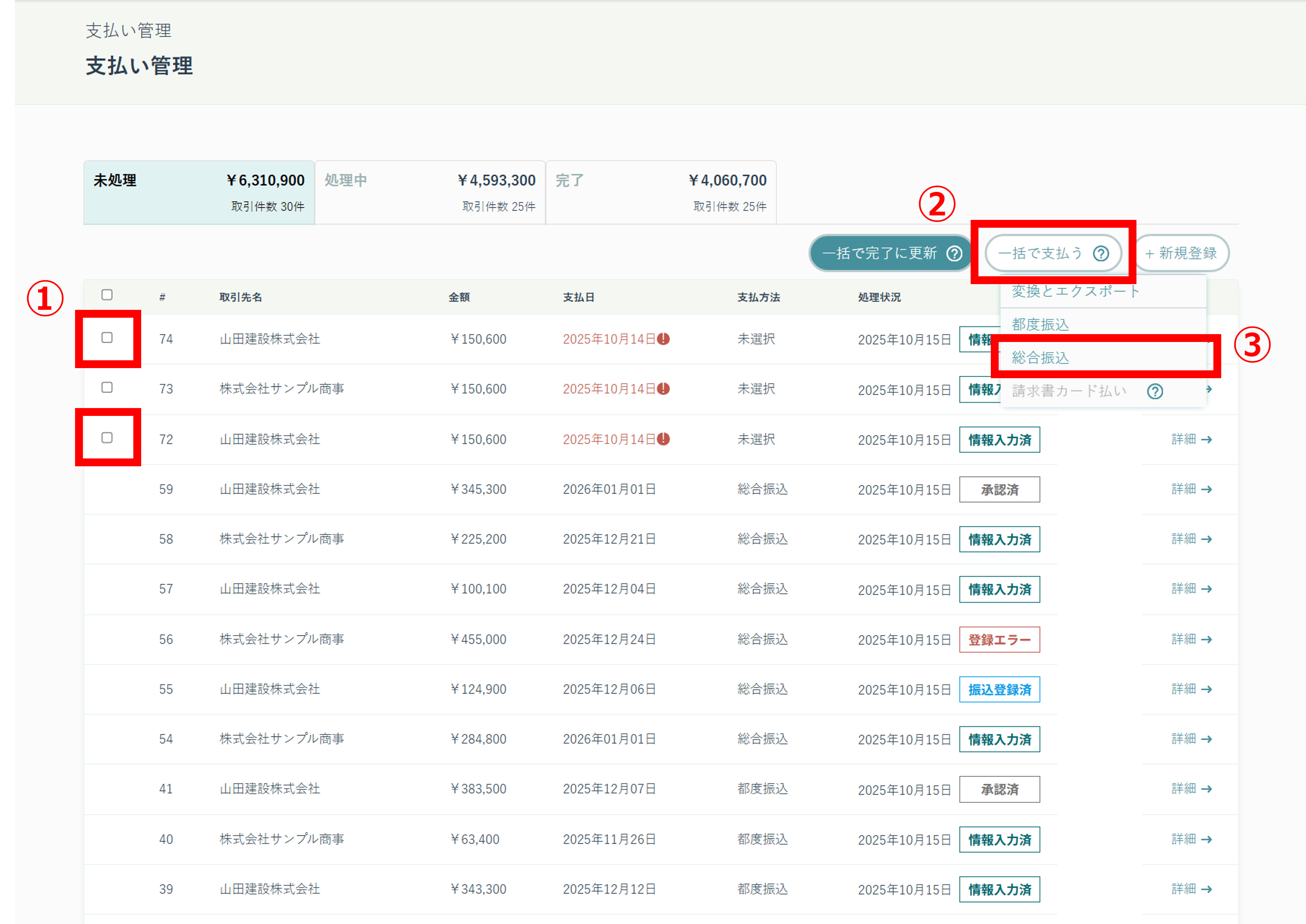Click amount ￥345,300 in row 59
1306x924 pixels.
tap(478, 489)
